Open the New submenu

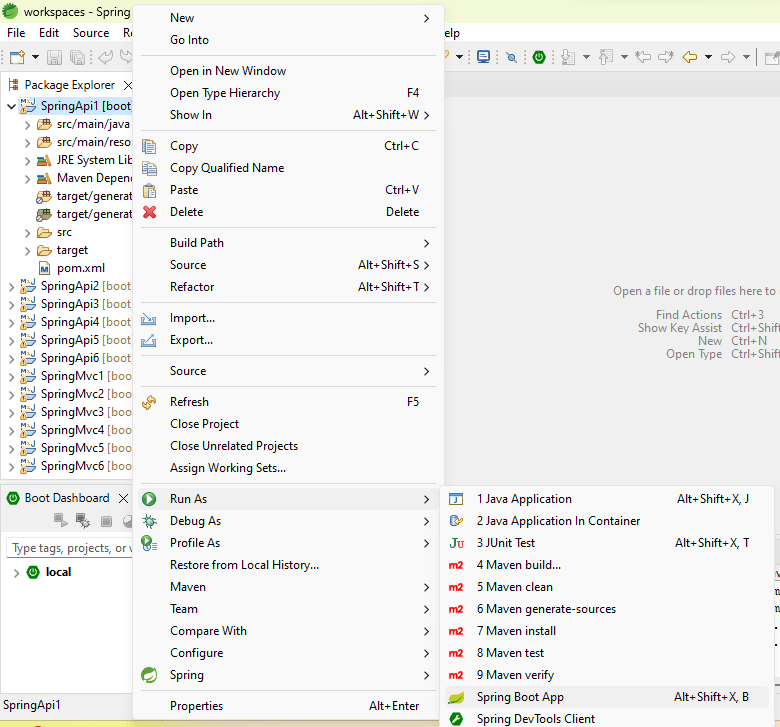pos(288,18)
